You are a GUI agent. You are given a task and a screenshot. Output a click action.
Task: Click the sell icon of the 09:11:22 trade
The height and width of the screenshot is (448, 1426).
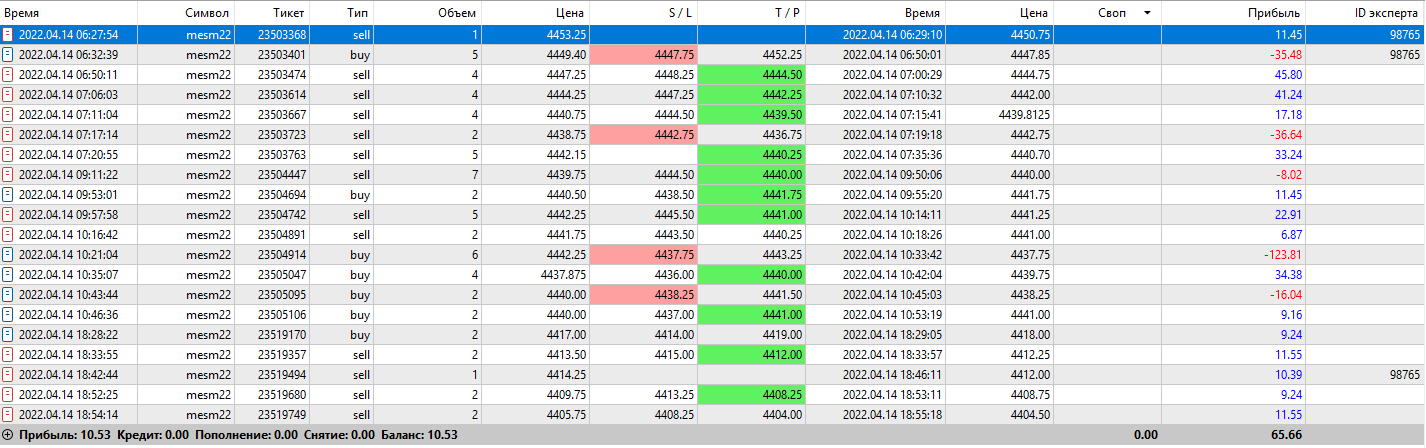tap(8, 174)
